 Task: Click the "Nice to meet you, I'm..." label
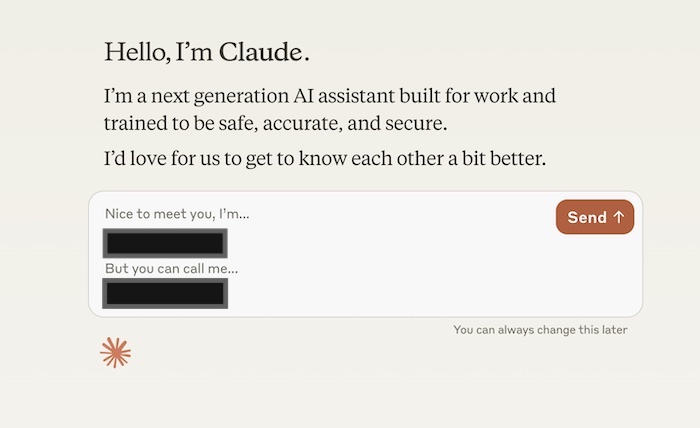(x=177, y=214)
